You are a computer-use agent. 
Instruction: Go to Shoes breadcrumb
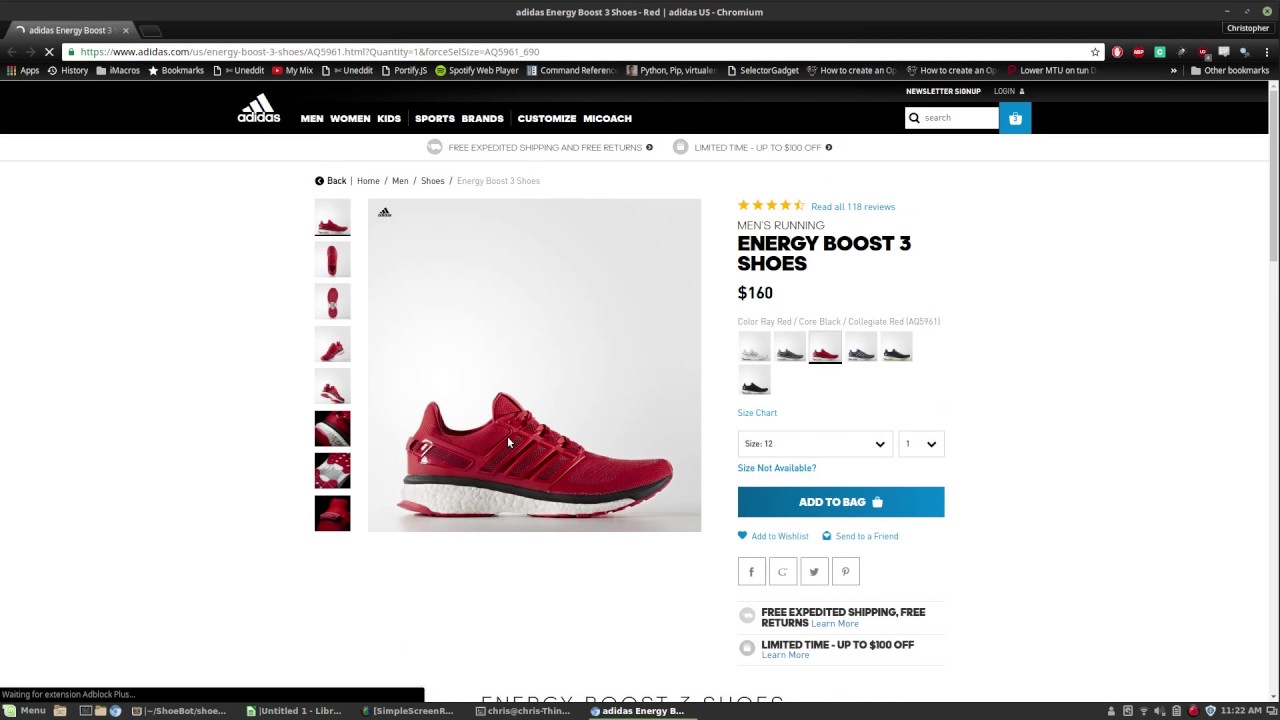pos(432,181)
